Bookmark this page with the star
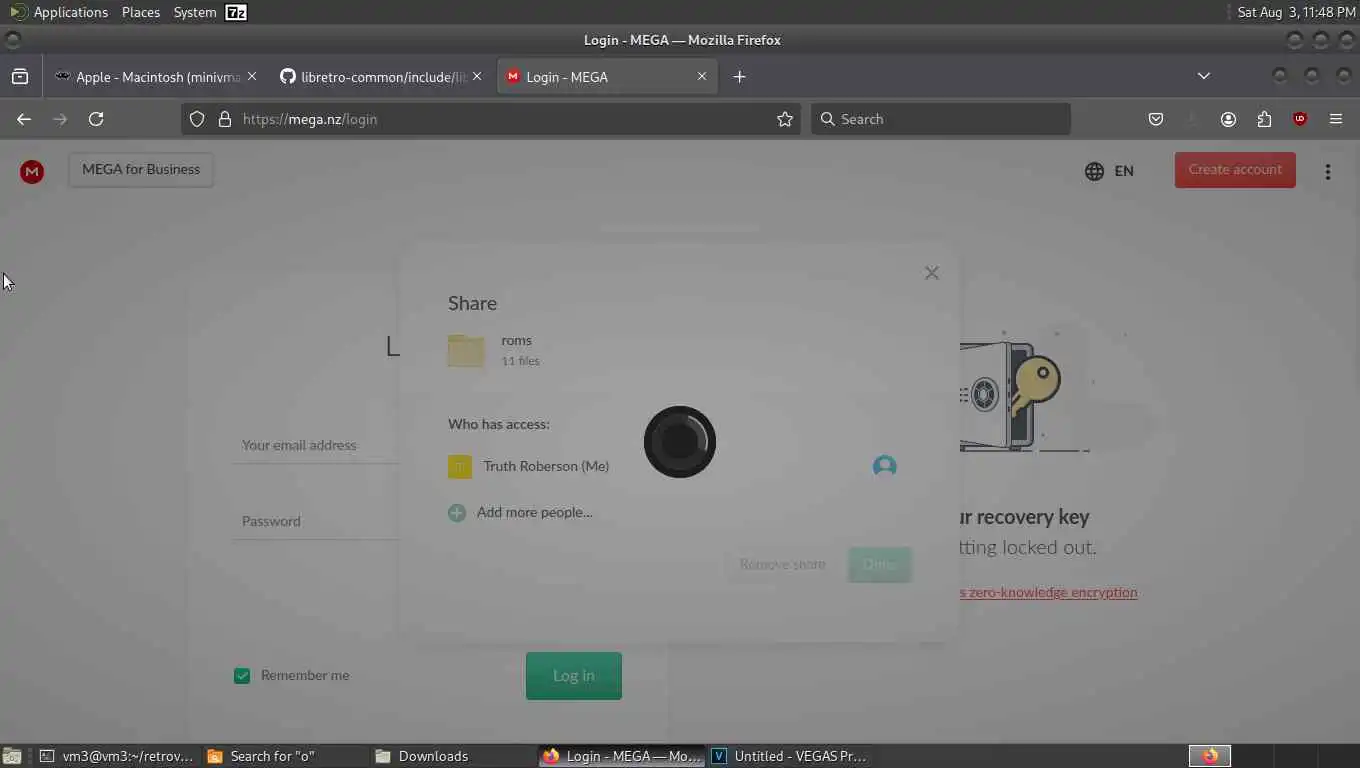The width and height of the screenshot is (1360, 768). pyautogui.click(x=785, y=119)
